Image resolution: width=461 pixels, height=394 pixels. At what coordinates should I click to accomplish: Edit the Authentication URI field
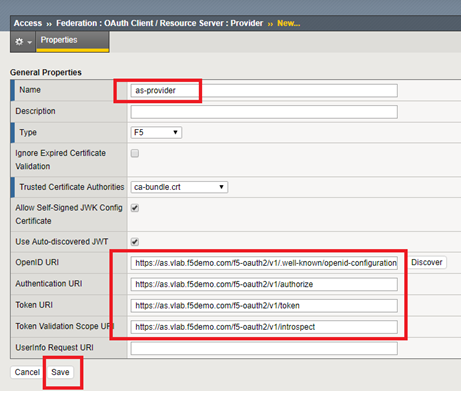point(264,284)
